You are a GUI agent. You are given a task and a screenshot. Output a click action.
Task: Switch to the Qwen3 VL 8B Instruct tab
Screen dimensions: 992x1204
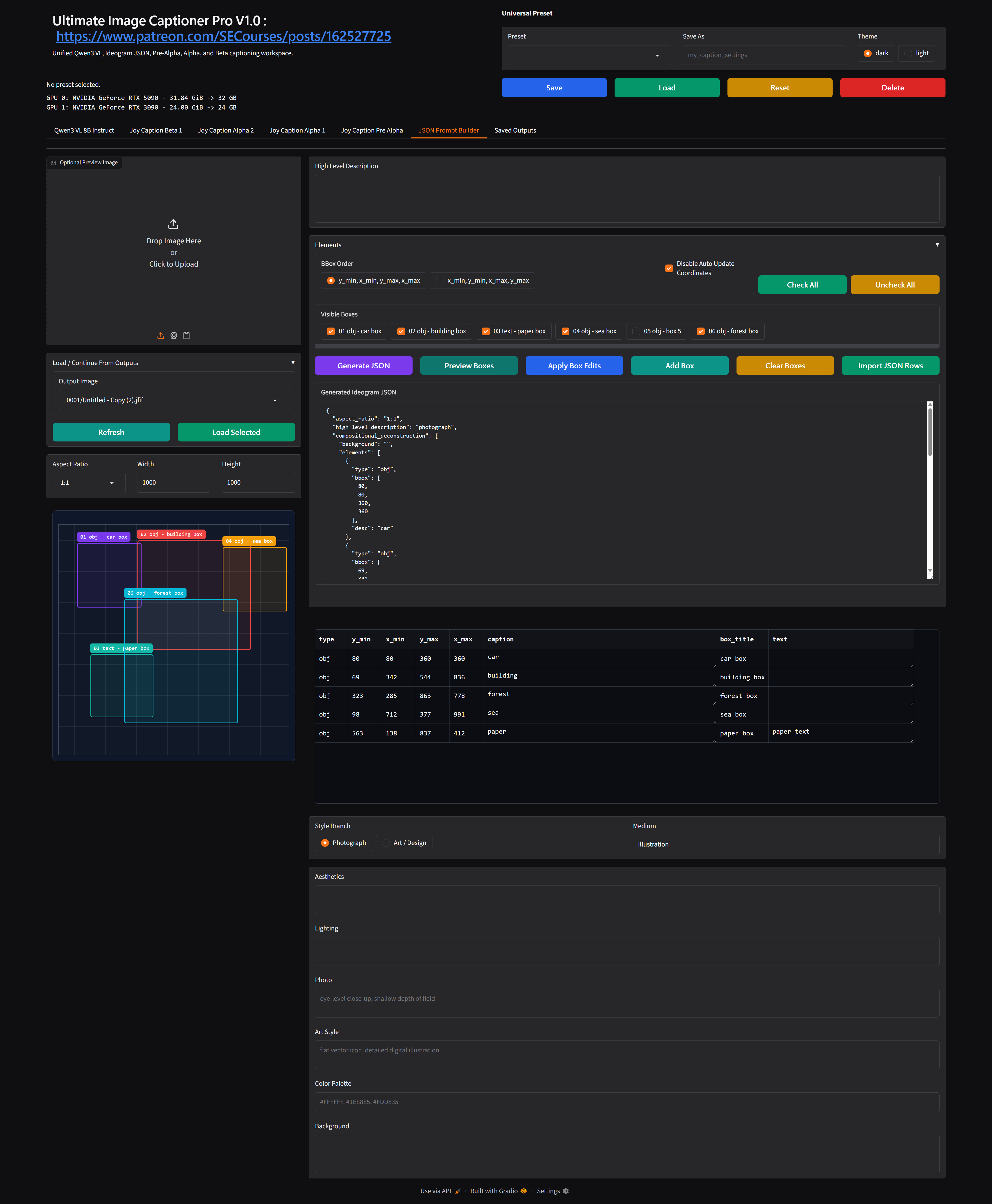84,130
